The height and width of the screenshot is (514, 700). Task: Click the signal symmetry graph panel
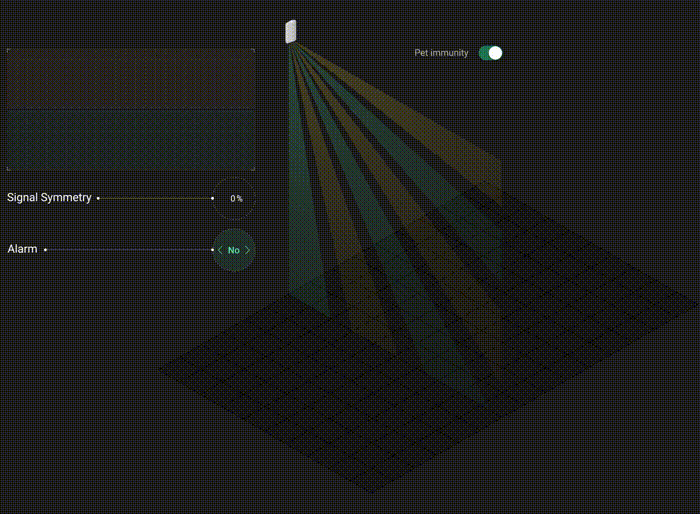(131, 109)
